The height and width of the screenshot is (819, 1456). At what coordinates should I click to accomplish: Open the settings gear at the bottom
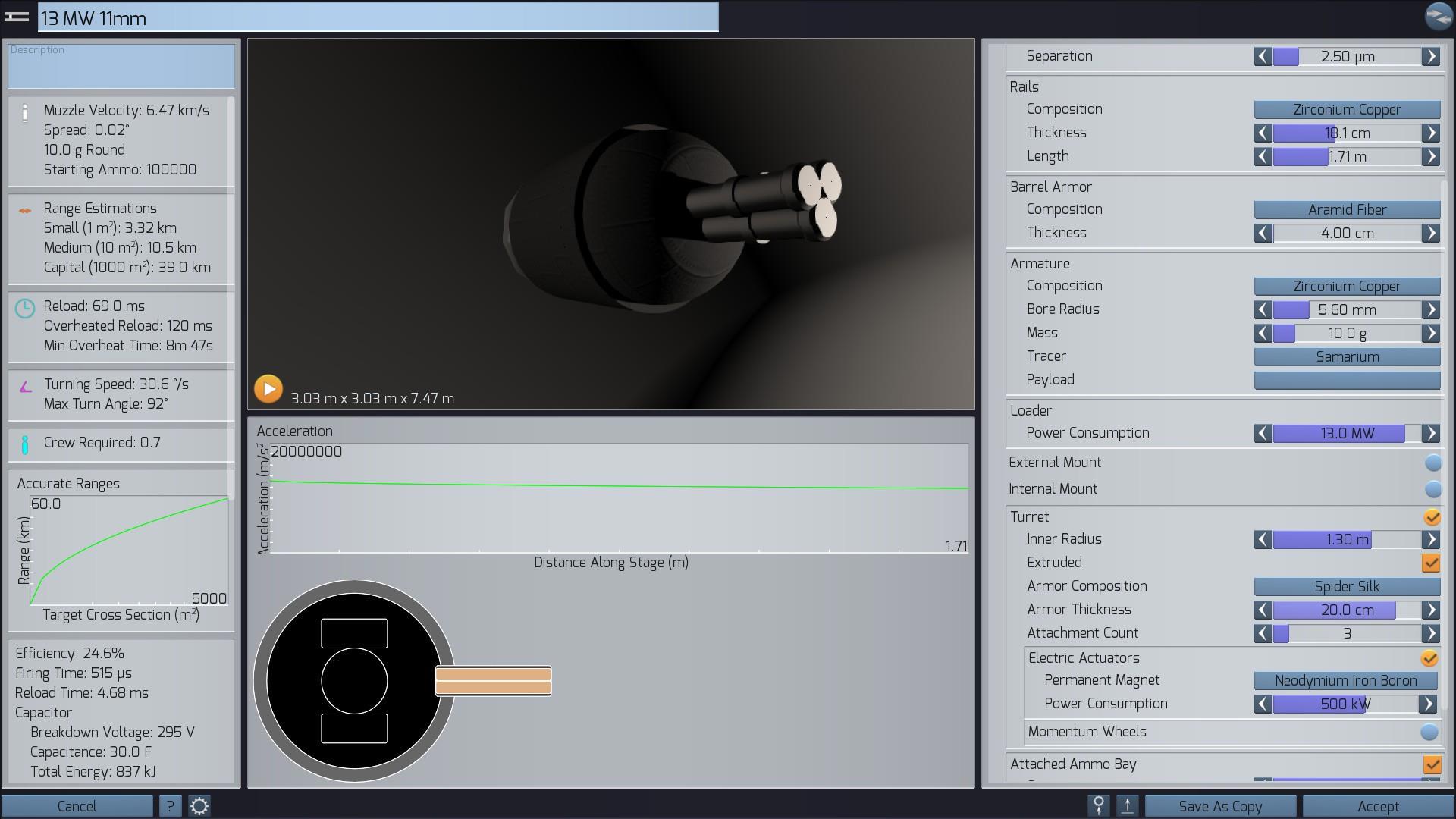[x=199, y=806]
